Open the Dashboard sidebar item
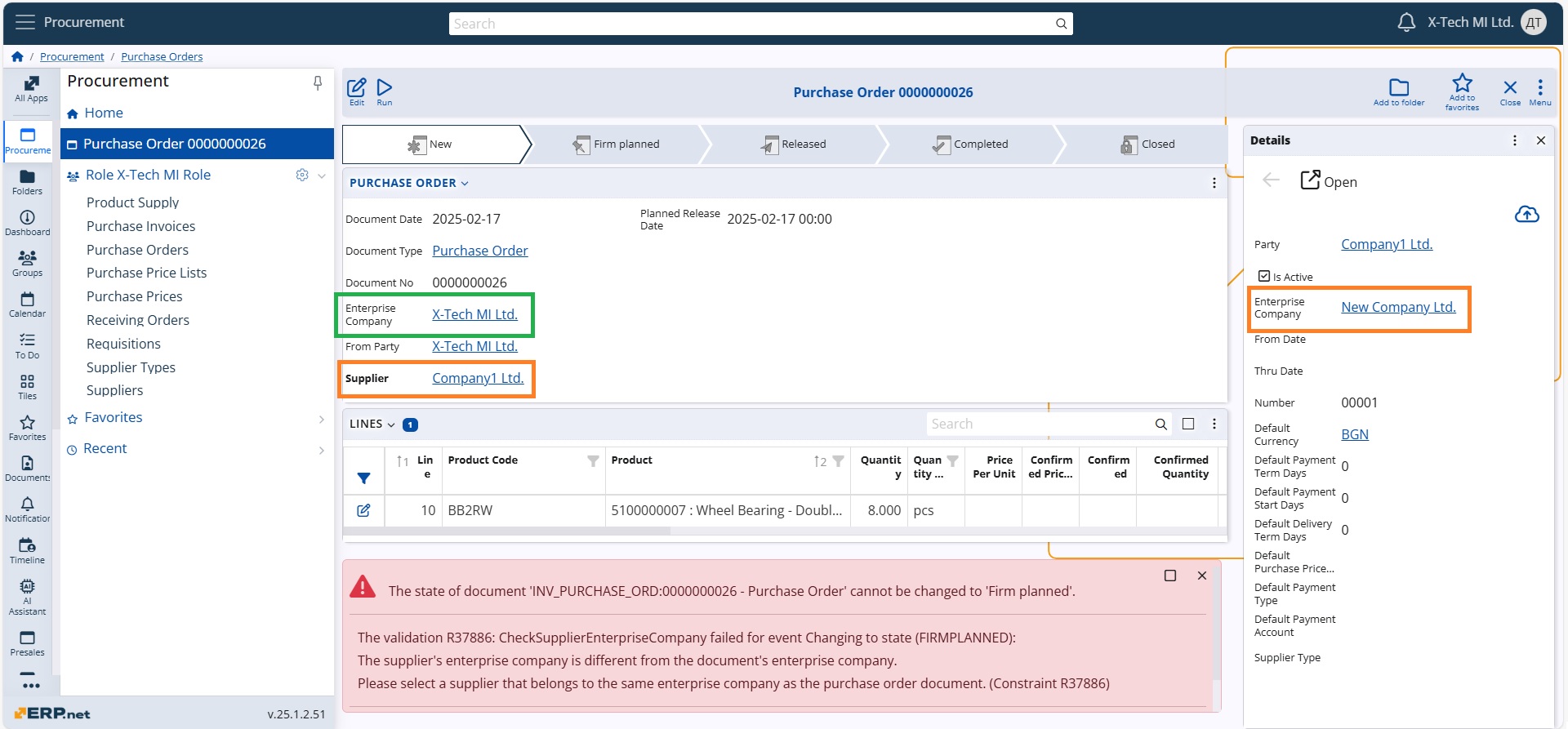This screenshot has height=729, width=1568. pos(27,223)
